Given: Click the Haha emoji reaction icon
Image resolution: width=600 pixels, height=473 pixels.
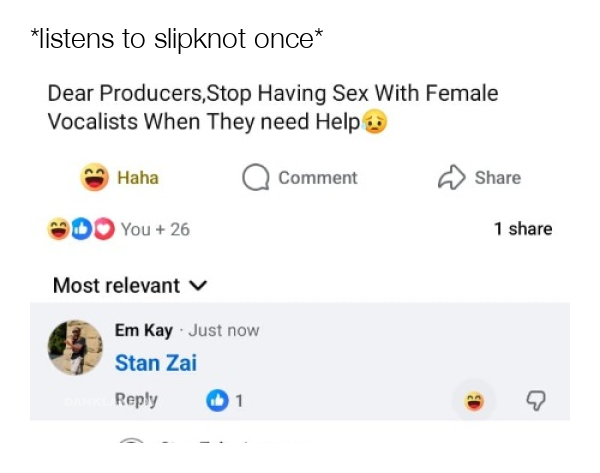Looking at the screenshot, I should pos(95,178).
